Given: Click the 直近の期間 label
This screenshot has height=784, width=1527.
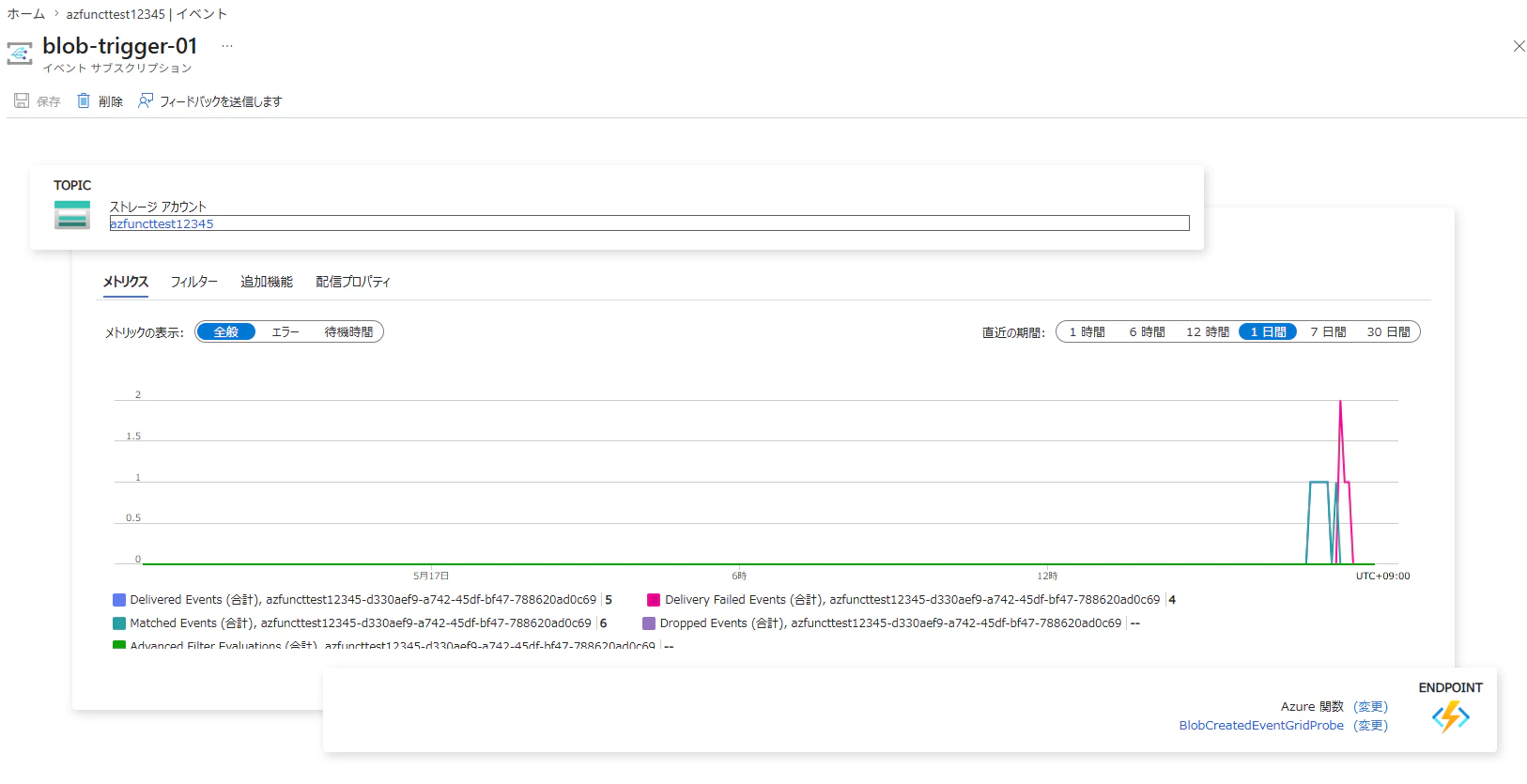Looking at the screenshot, I should point(1014,332).
